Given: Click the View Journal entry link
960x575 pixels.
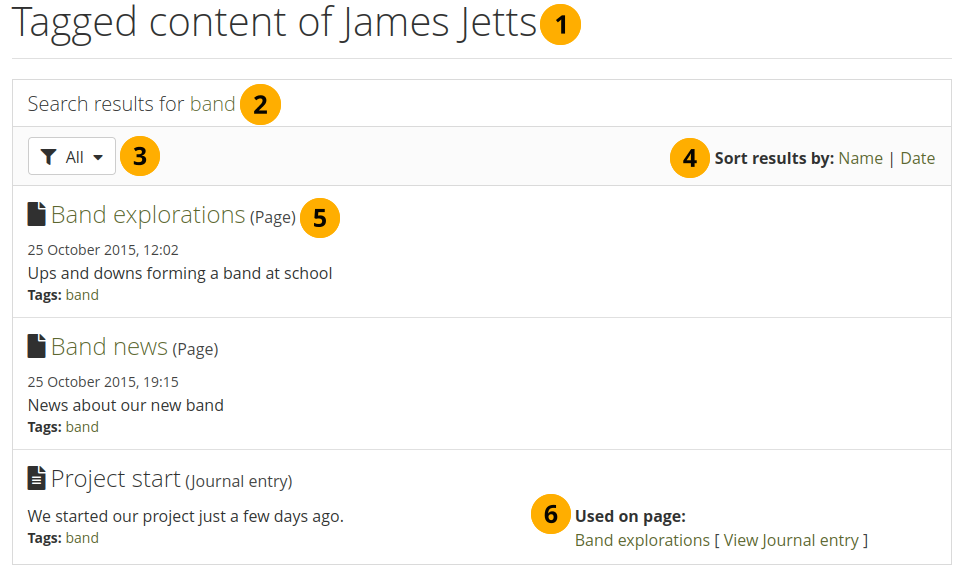Looking at the screenshot, I should click(x=790, y=540).
